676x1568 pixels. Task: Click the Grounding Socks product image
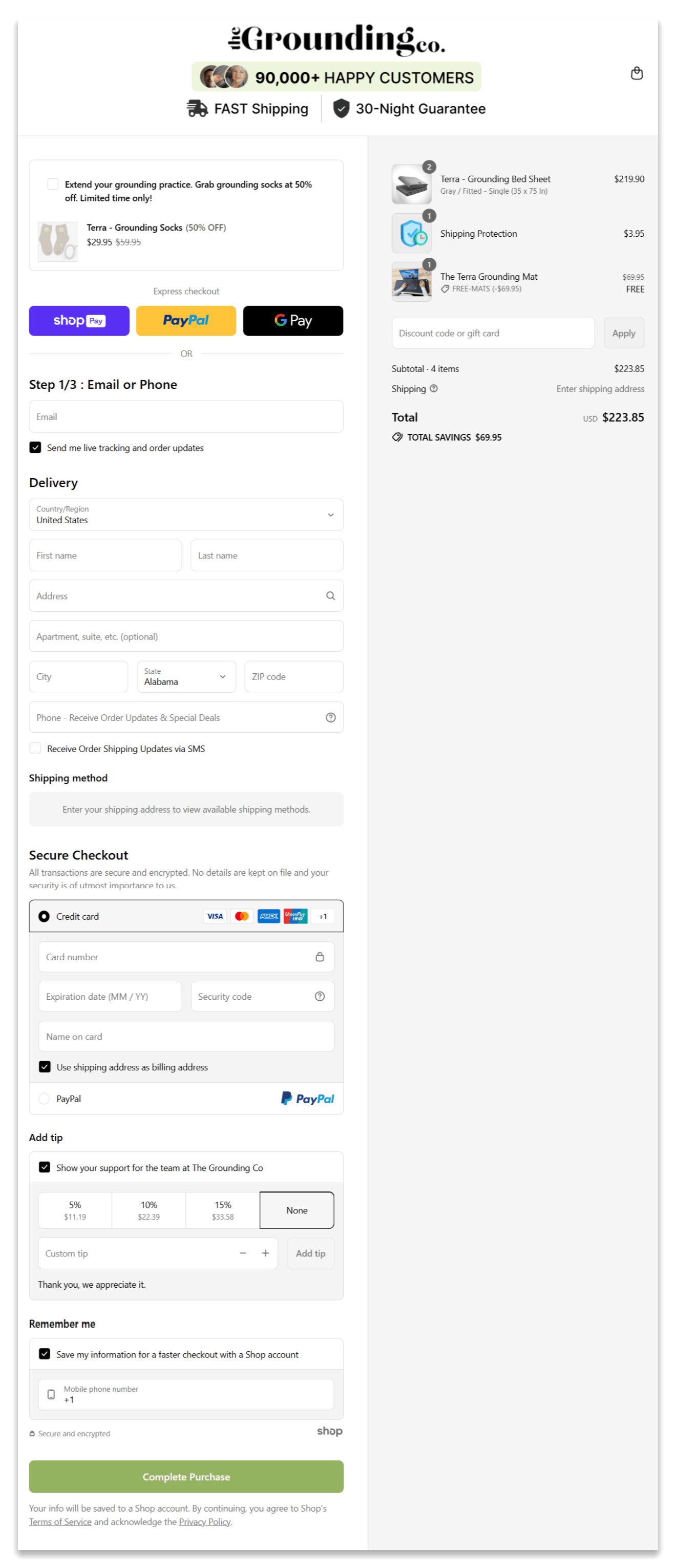[x=58, y=241]
